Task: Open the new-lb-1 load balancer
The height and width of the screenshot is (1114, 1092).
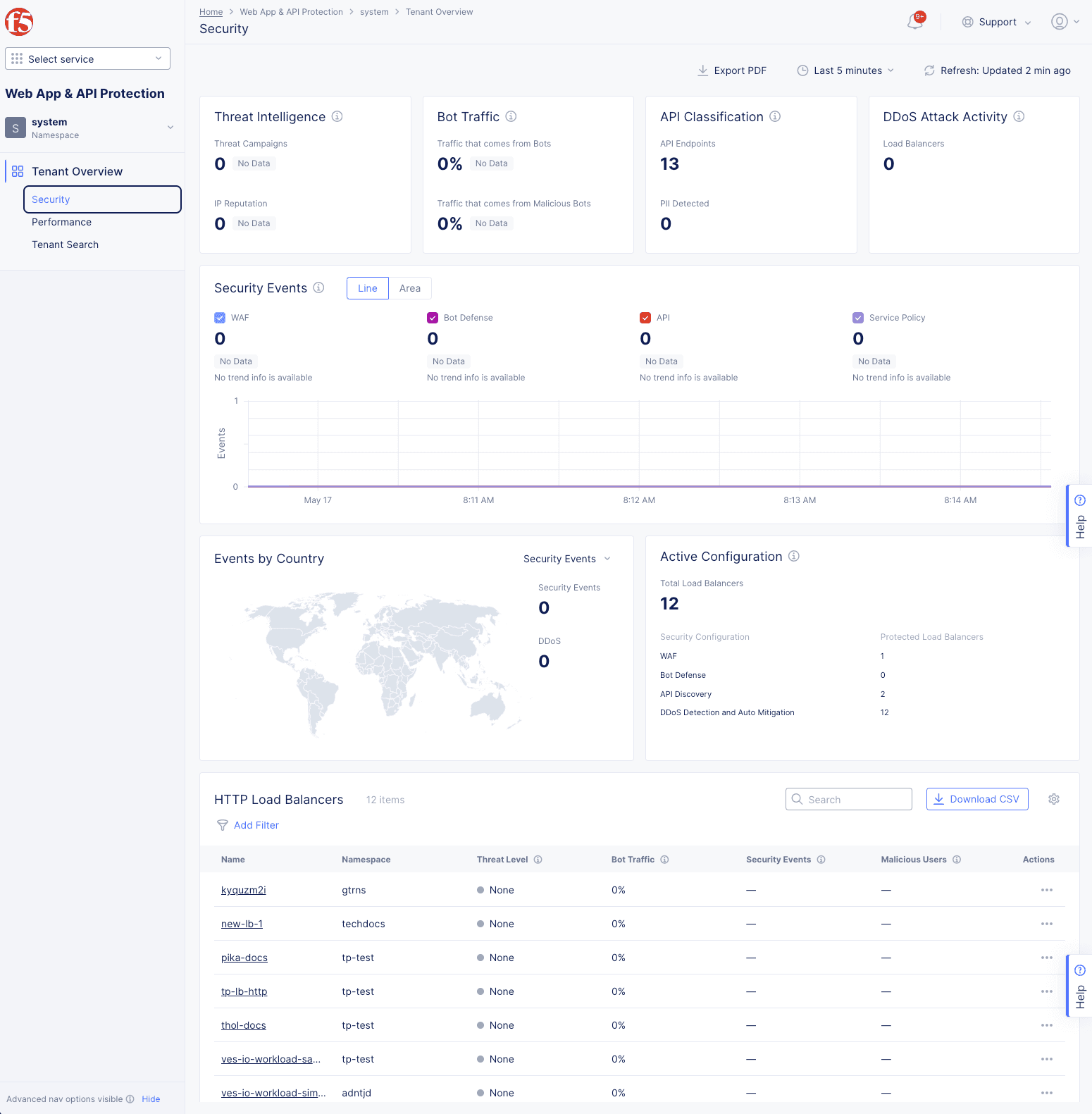Action: click(x=242, y=924)
